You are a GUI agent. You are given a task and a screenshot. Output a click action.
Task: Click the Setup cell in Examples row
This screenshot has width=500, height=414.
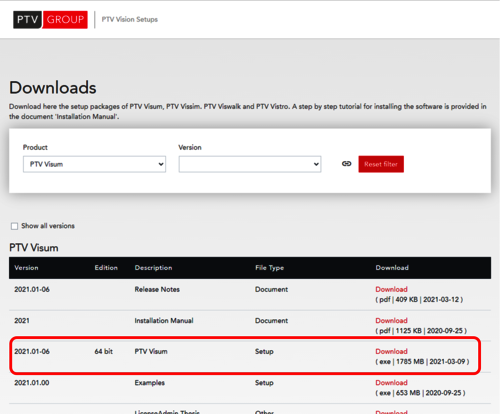264,383
